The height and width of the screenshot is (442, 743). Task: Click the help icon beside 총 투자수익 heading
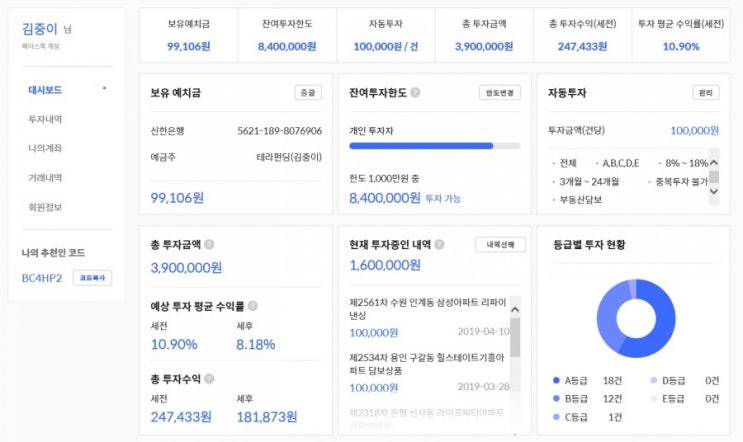click(209, 379)
